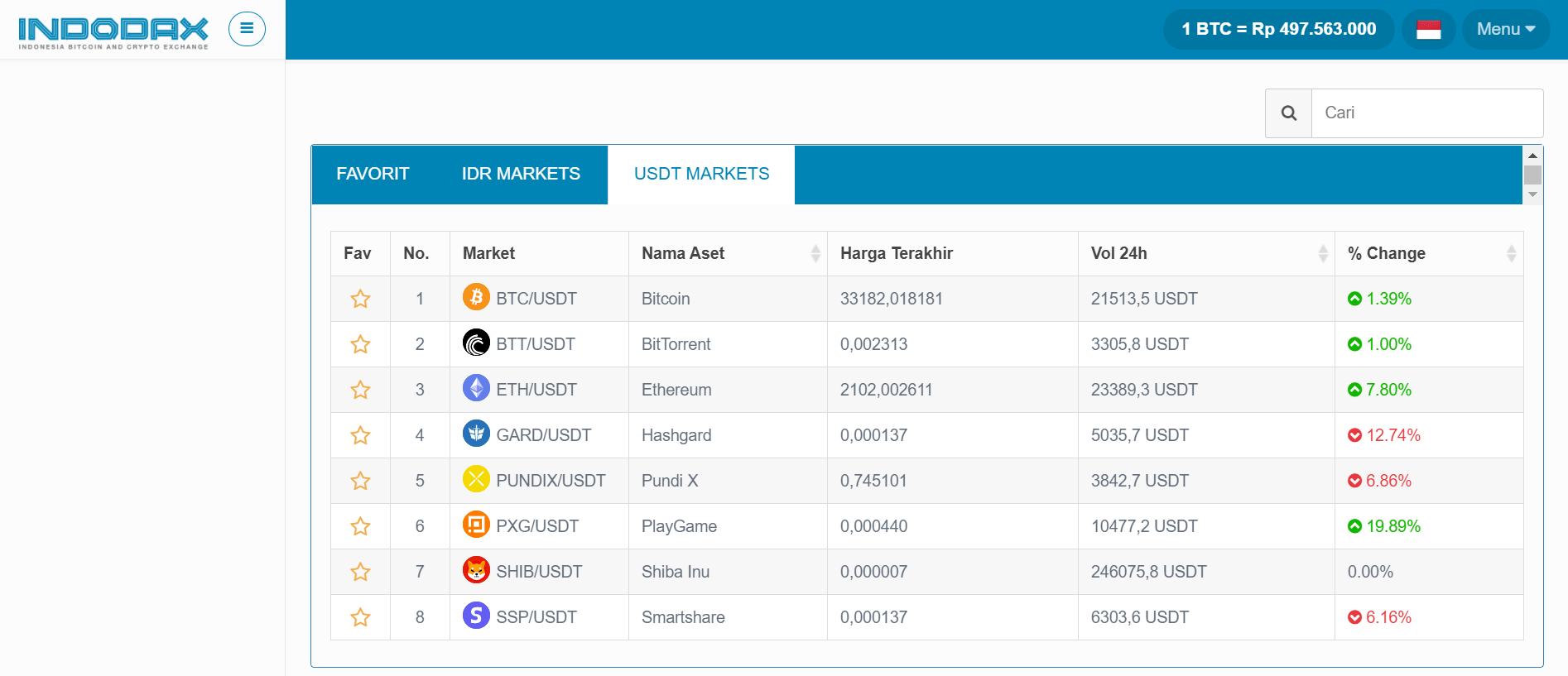
Task: Open the GARD/USDT market link
Action: click(x=544, y=435)
